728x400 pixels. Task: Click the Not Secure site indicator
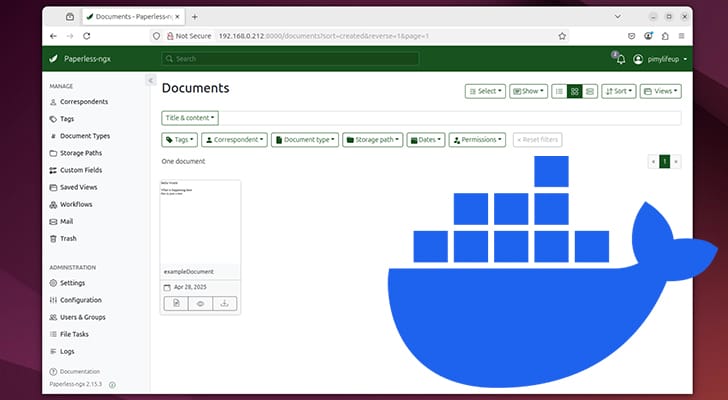(189, 36)
